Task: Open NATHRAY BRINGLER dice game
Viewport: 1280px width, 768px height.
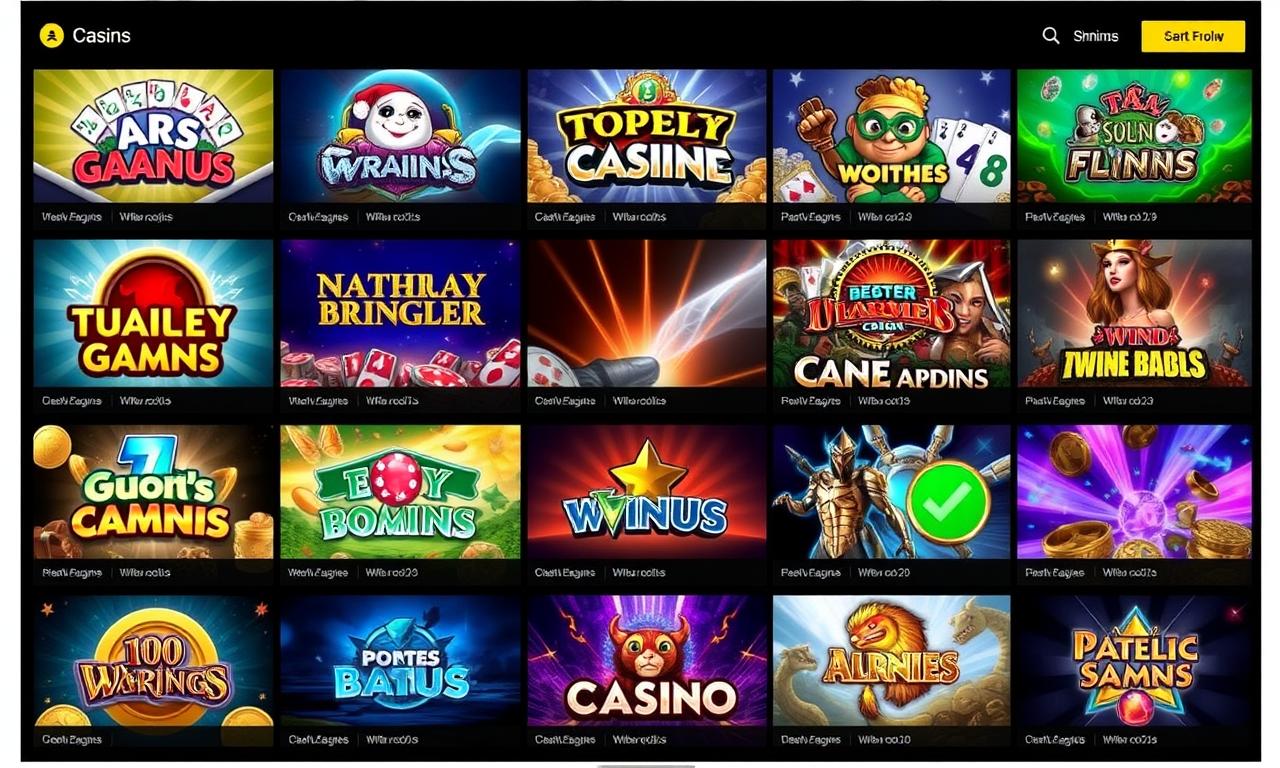Action: (400, 313)
